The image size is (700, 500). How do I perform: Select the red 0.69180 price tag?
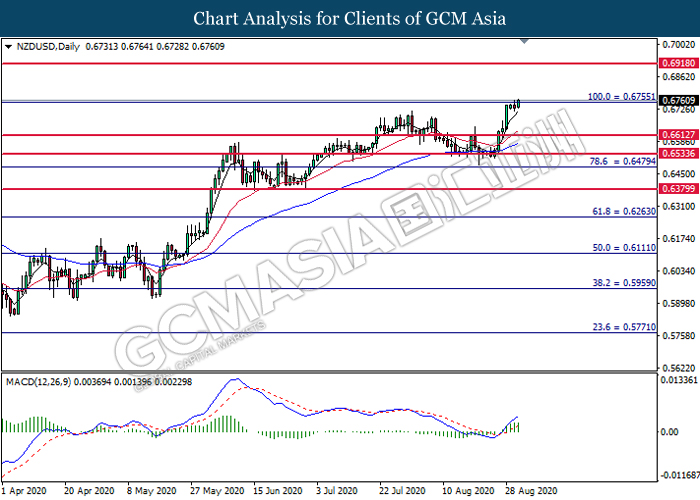pyautogui.click(x=677, y=62)
